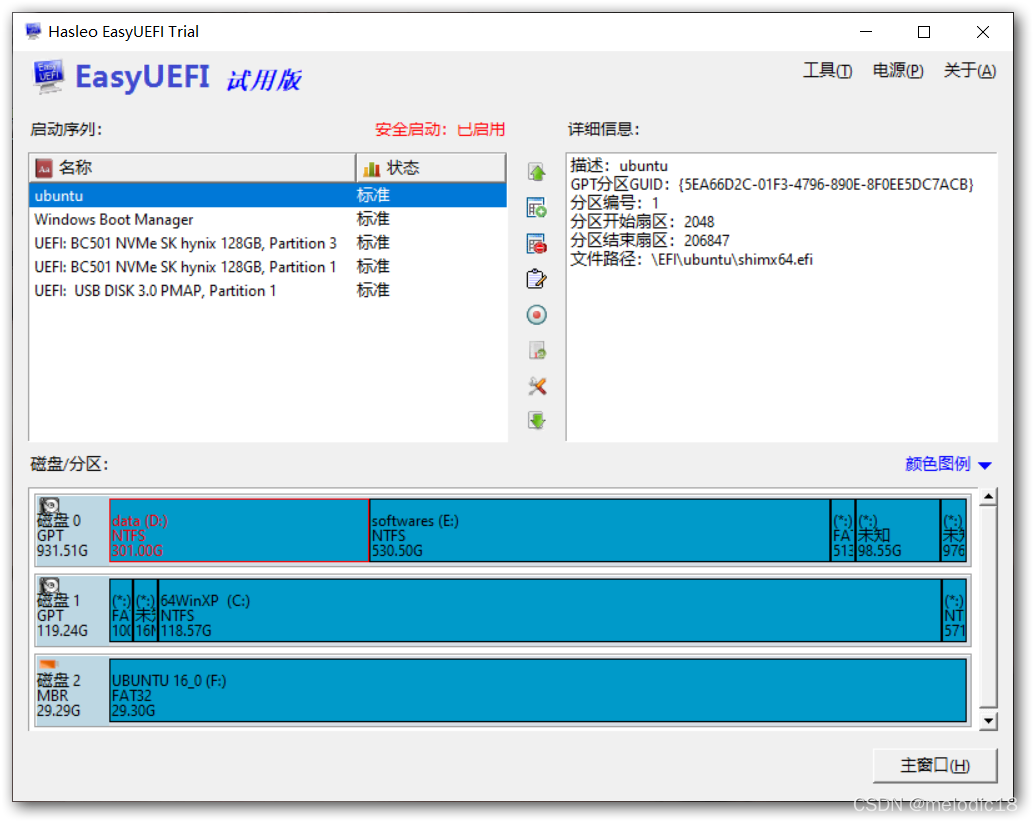Select the data (D:) NTFS partition
The width and height of the screenshot is (1034, 822).
pos(239,531)
